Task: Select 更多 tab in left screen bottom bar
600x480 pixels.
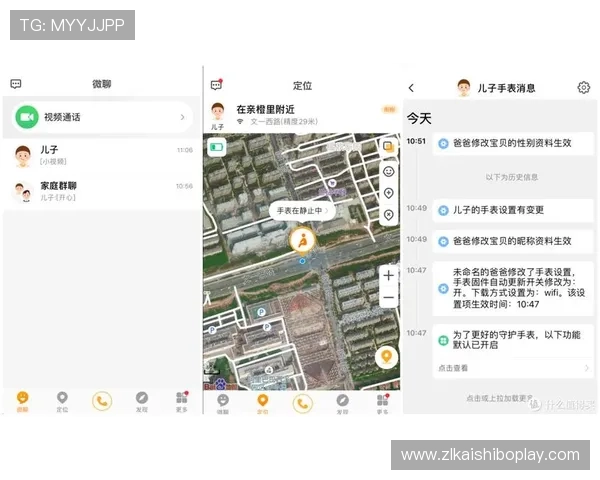Action: [182, 401]
